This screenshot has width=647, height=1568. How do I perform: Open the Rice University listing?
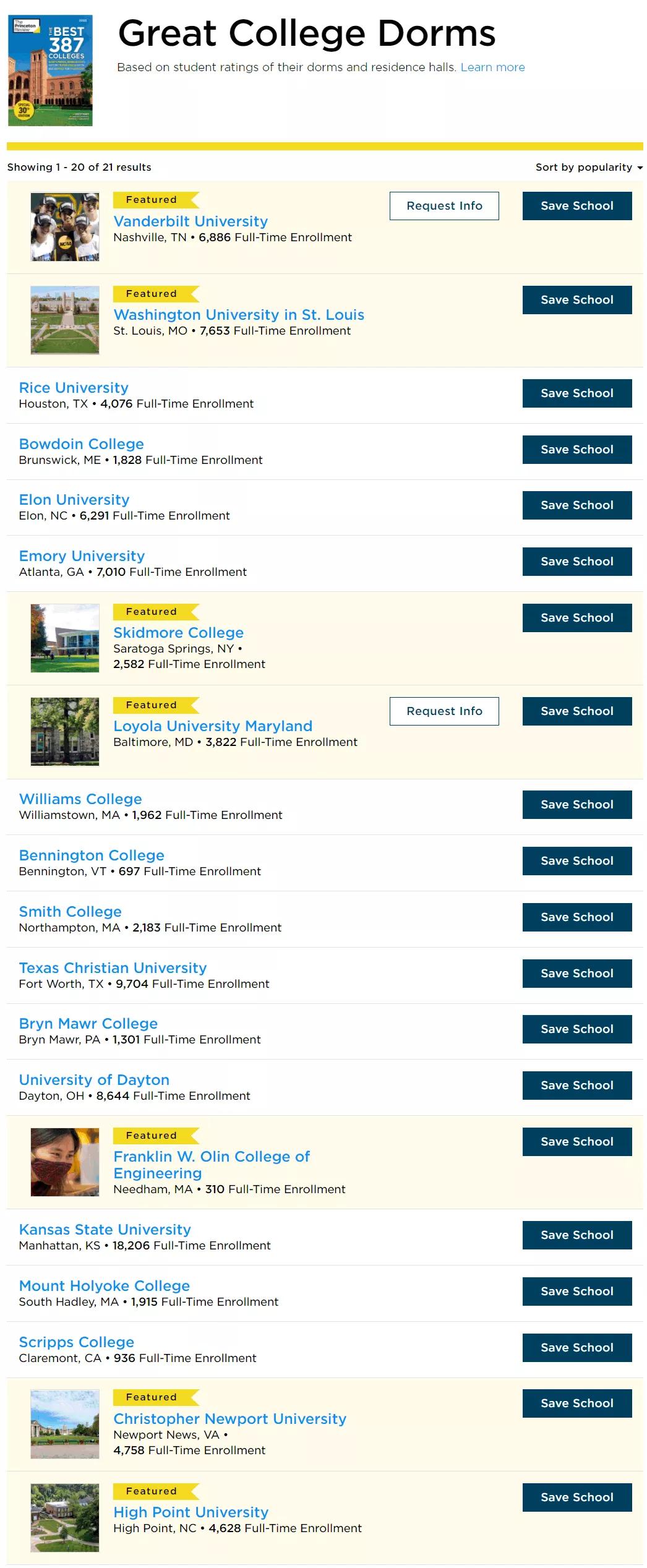74,388
